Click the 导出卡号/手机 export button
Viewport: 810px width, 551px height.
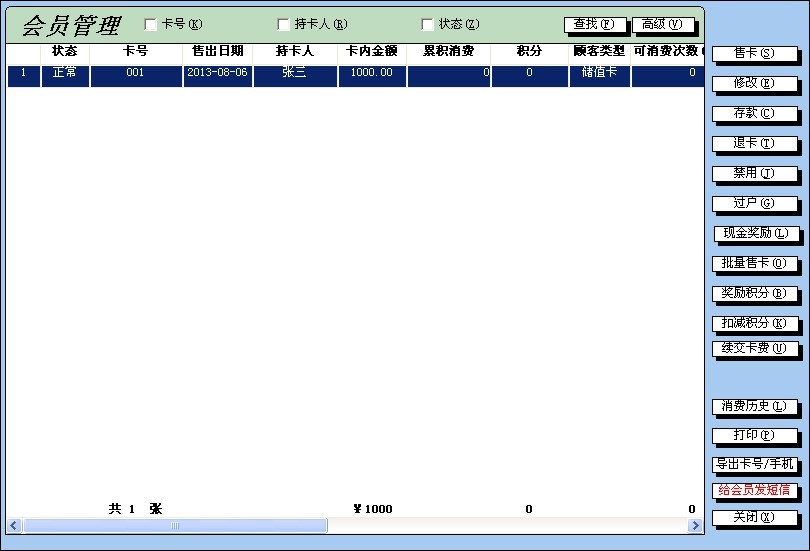pos(754,464)
